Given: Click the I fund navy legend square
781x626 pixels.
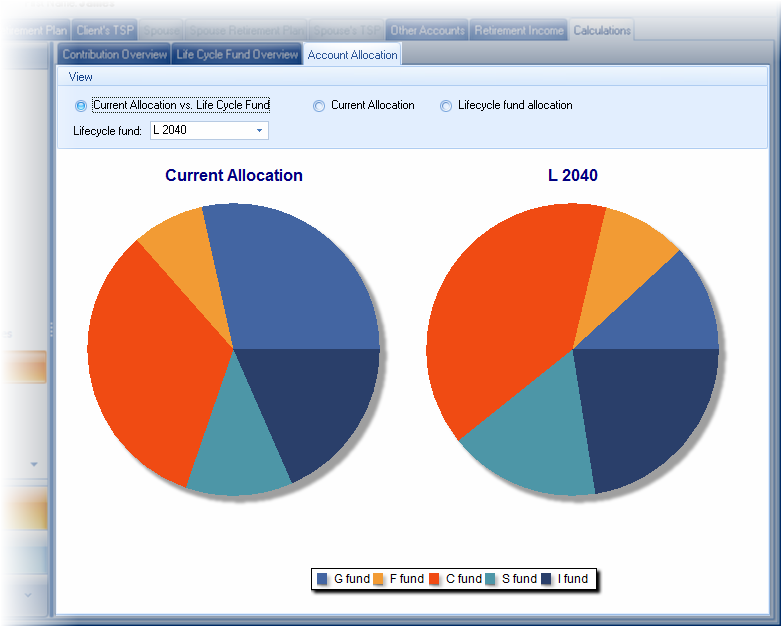Looking at the screenshot, I should (547, 579).
